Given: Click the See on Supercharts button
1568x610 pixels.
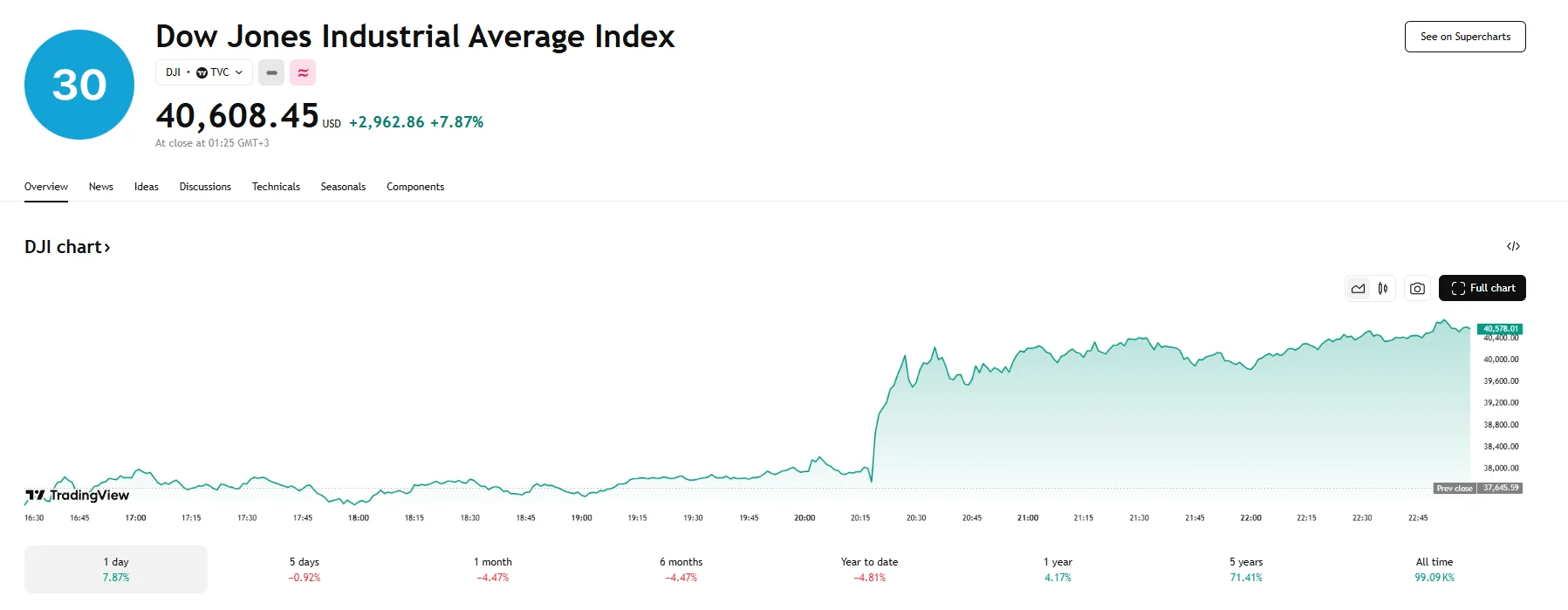Looking at the screenshot, I should pos(1464,37).
